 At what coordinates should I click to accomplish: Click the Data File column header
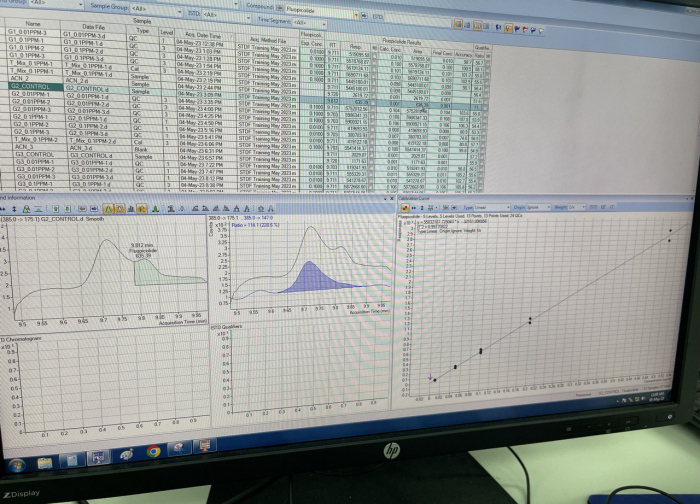93,27
